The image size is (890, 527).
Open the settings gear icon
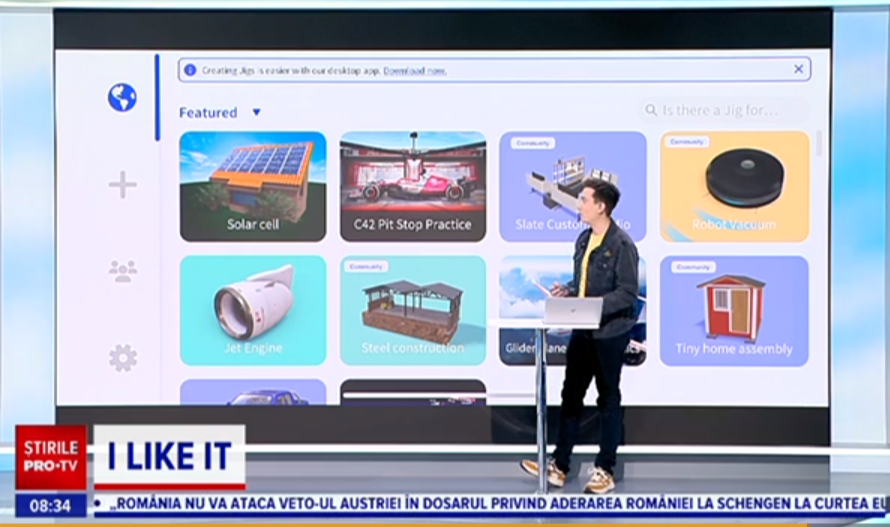point(122,358)
